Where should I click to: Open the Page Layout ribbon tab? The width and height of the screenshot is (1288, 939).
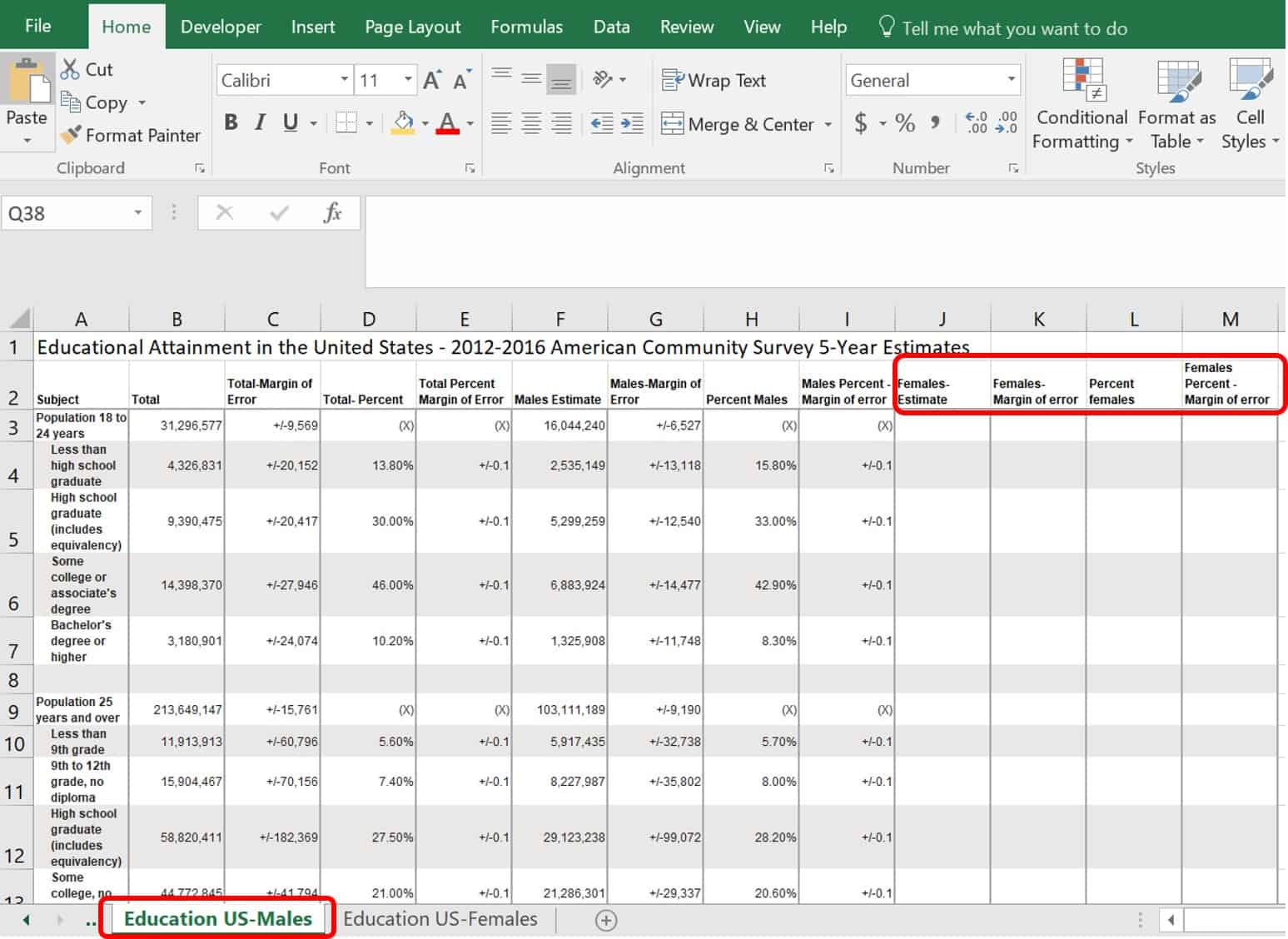click(412, 27)
